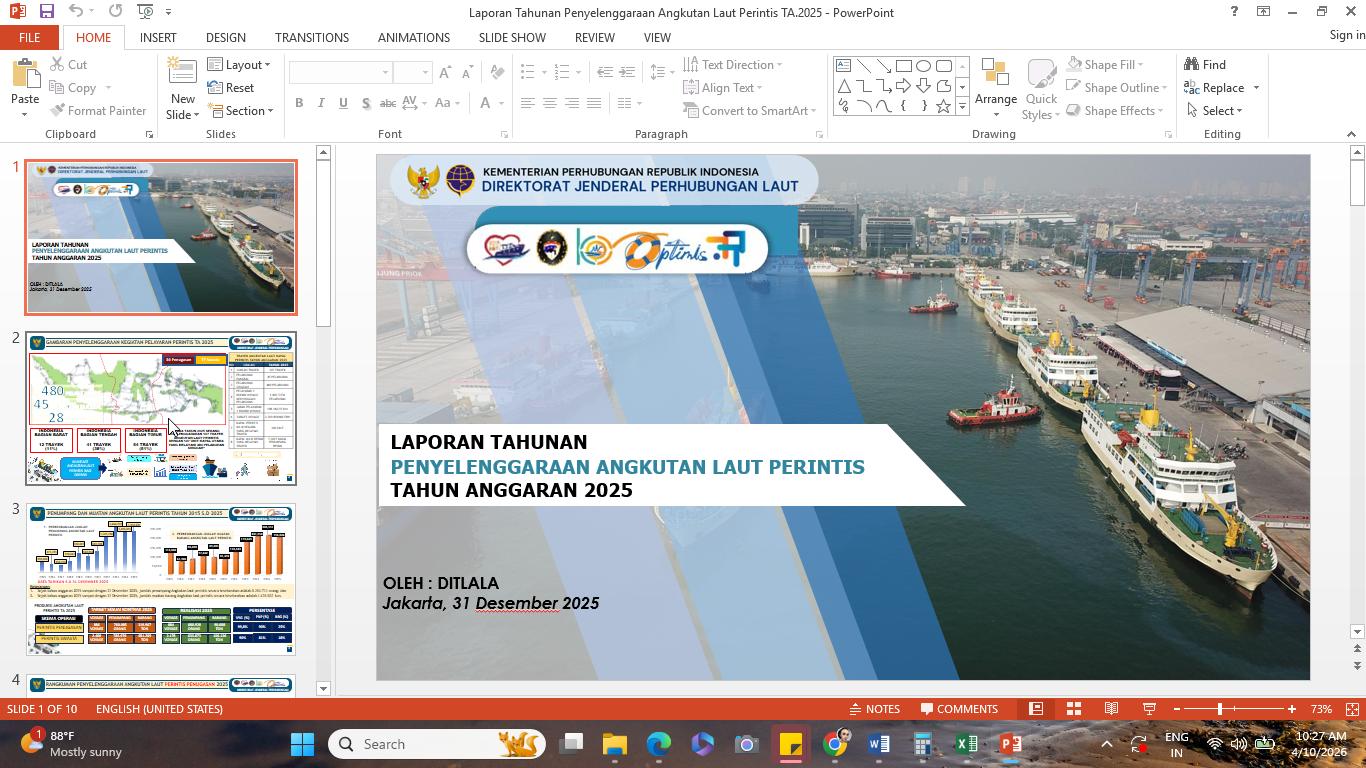1366x768 pixels.
Task: Open the FILE tab
Action: pyautogui.click(x=29, y=37)
